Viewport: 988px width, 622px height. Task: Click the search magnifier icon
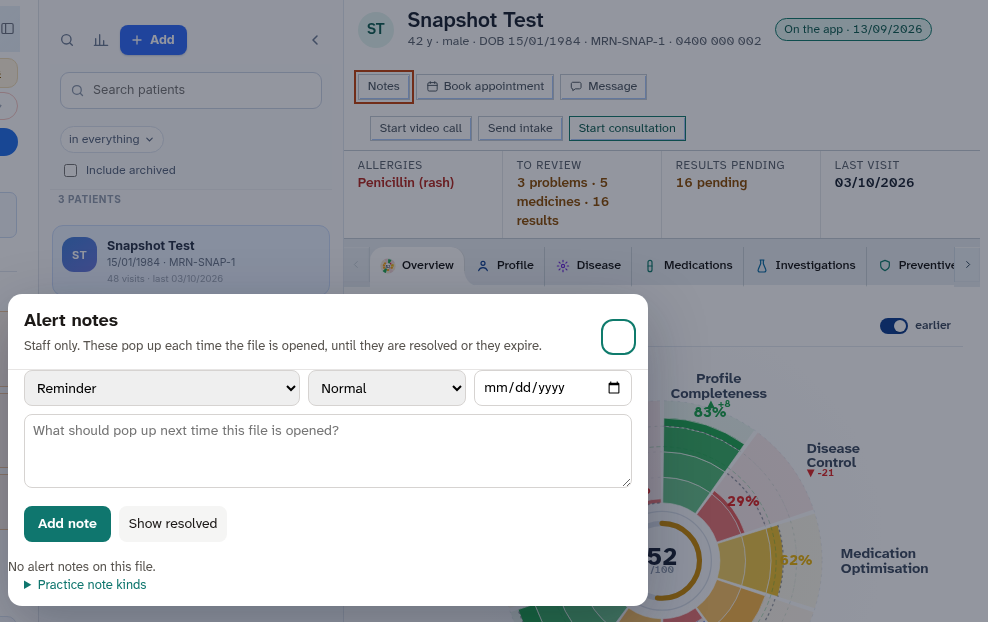tap(67, 40)
